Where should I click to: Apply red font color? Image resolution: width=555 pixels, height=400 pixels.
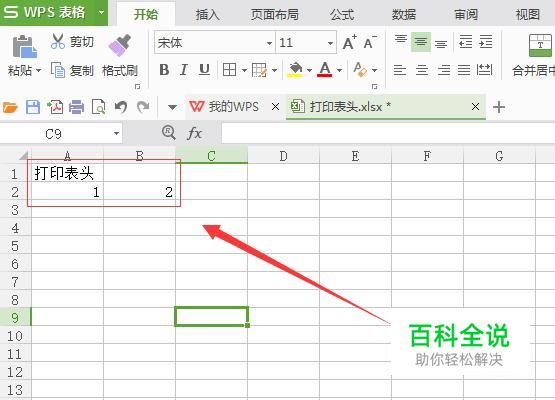(x=325, y=70)
